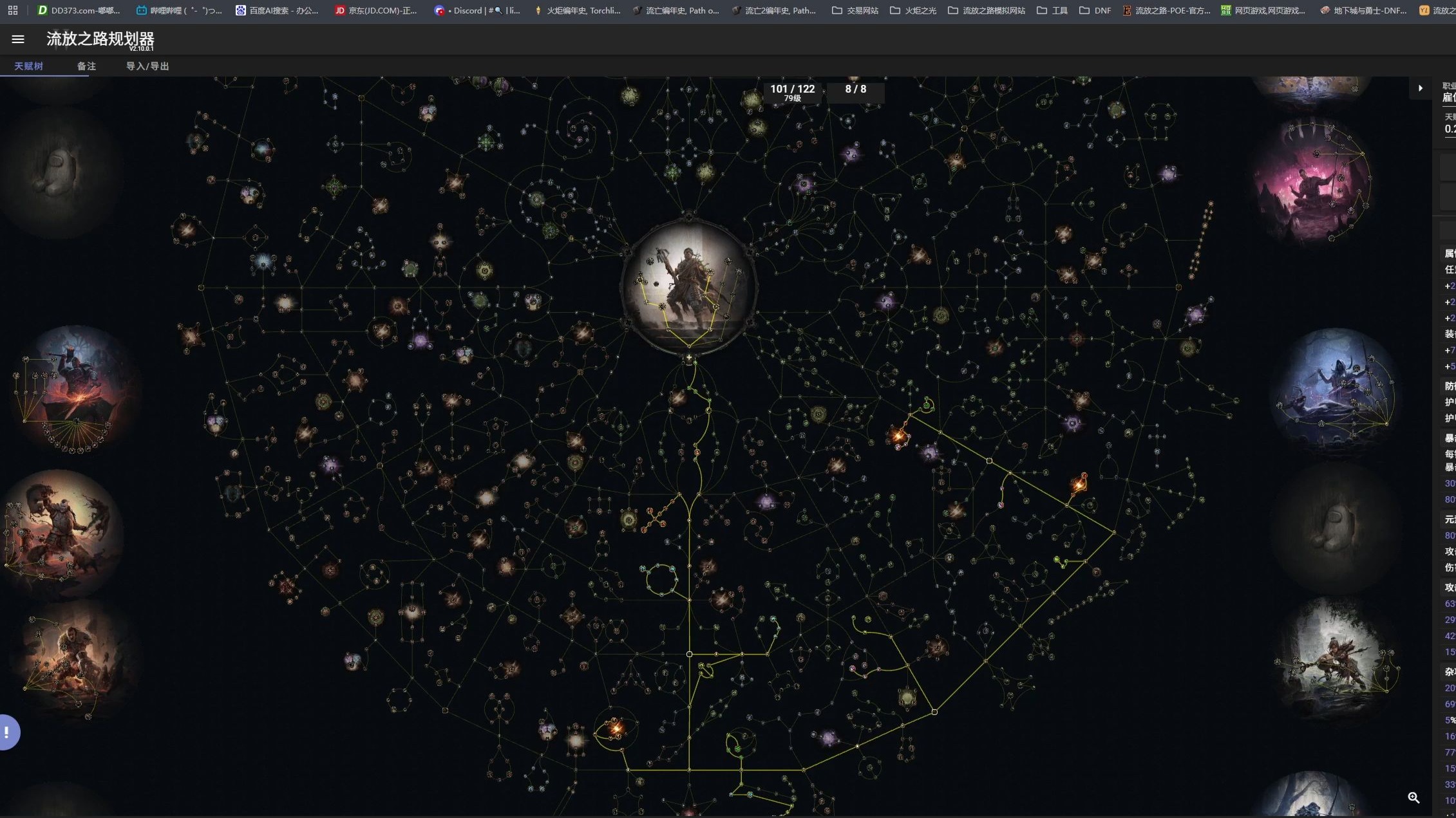Open the hamburger menu beside planner title
This screenshot has width=1456, height=818.
coord(18,39)
